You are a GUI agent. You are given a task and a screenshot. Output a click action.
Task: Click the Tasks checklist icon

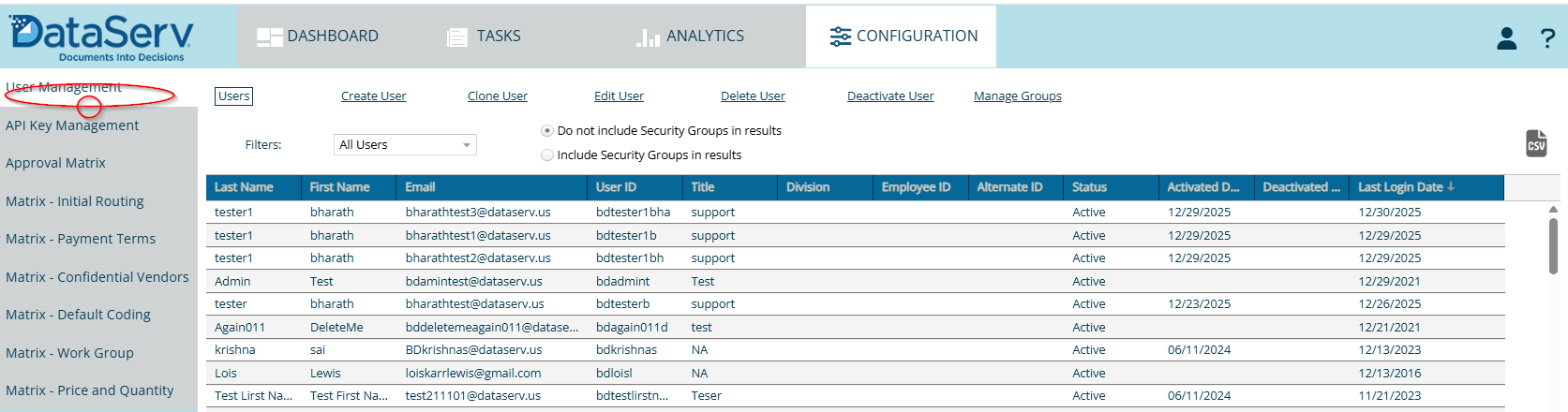457,37
